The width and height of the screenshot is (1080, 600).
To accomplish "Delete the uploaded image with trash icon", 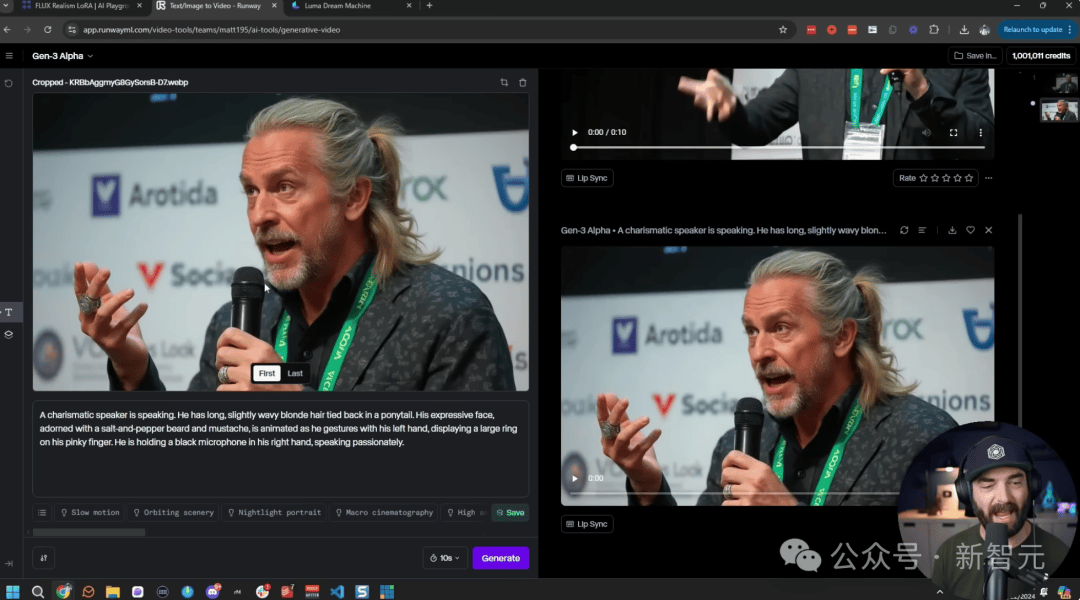I will (522, 82).
